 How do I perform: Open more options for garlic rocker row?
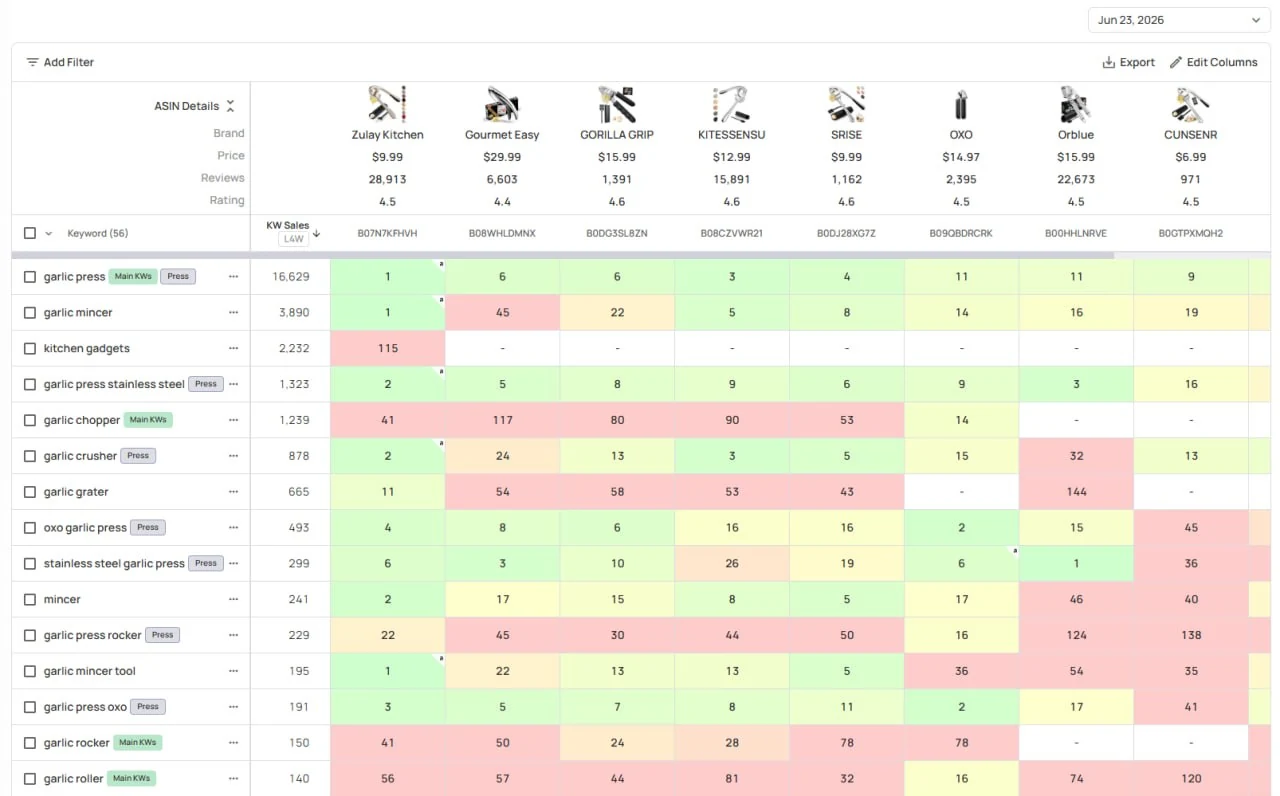(233, 743)
